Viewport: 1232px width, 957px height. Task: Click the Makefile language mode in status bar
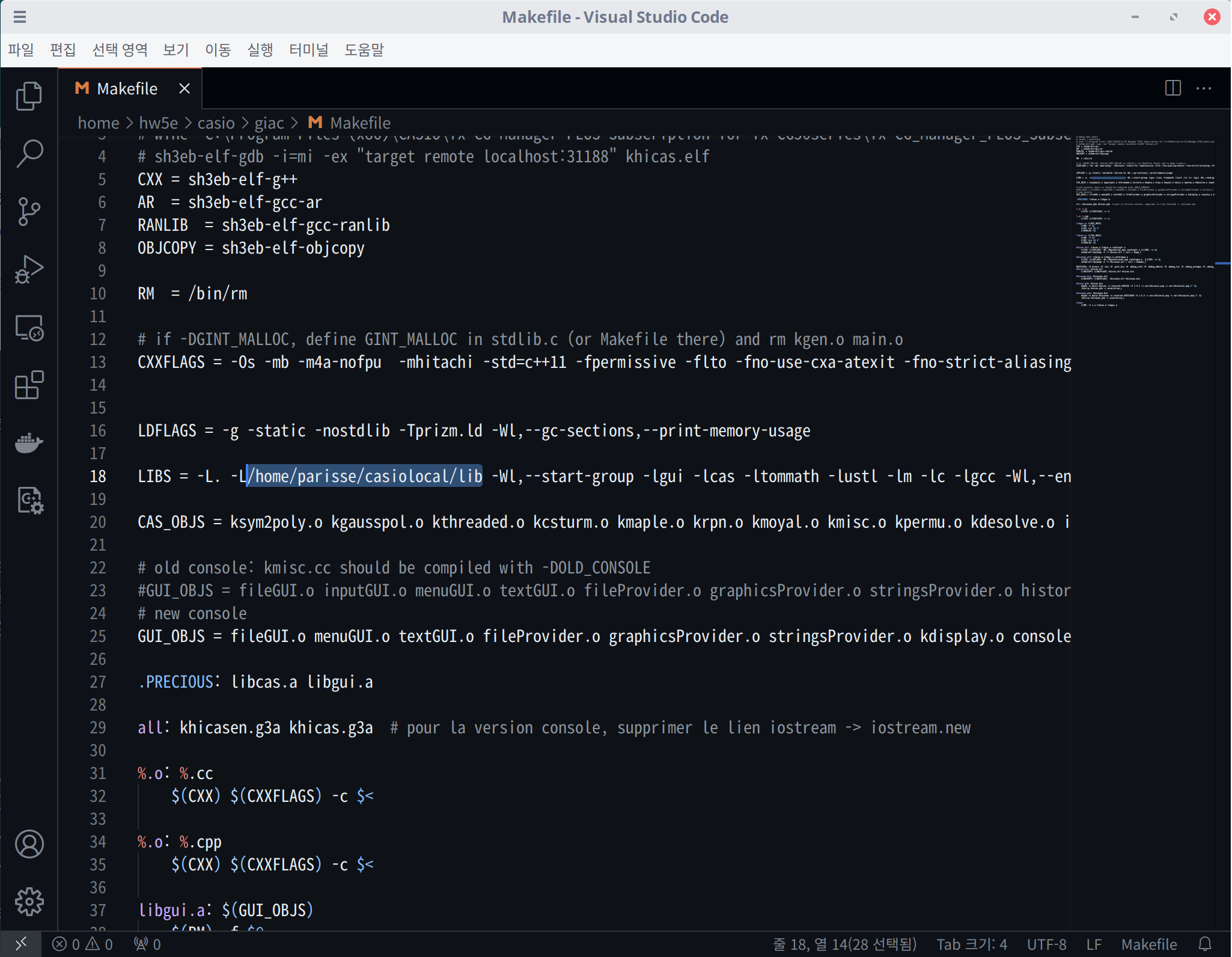point(1148,944)
